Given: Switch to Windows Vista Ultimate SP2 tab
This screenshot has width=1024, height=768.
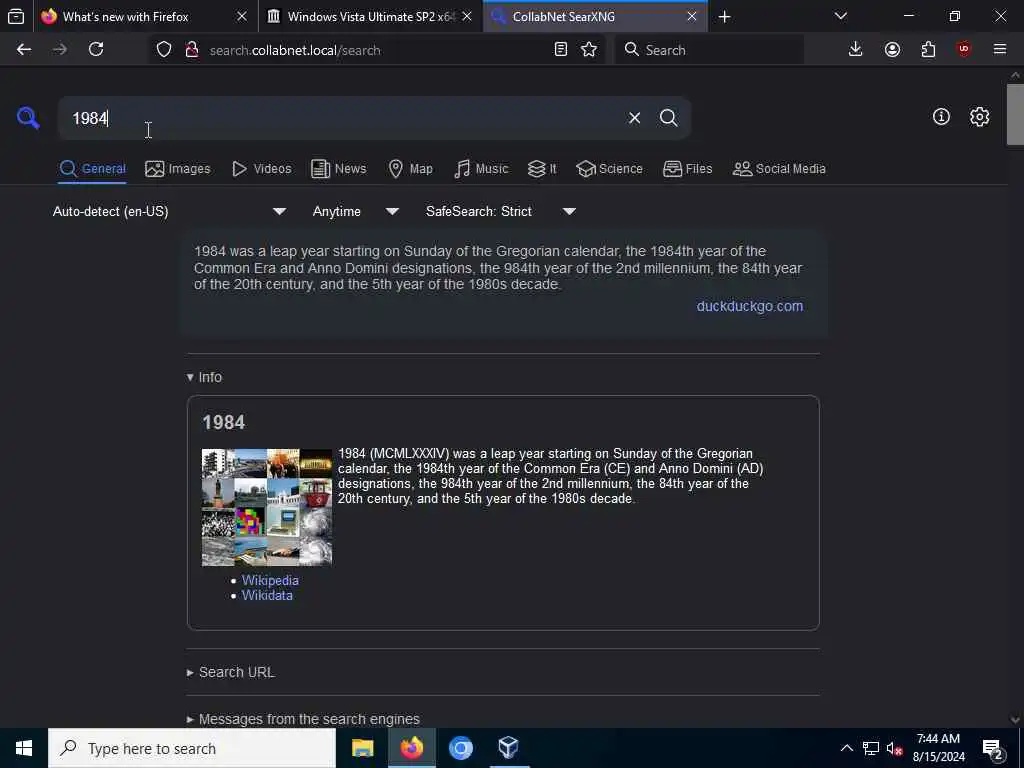Looking at the screenshot, I should (370, 16).
